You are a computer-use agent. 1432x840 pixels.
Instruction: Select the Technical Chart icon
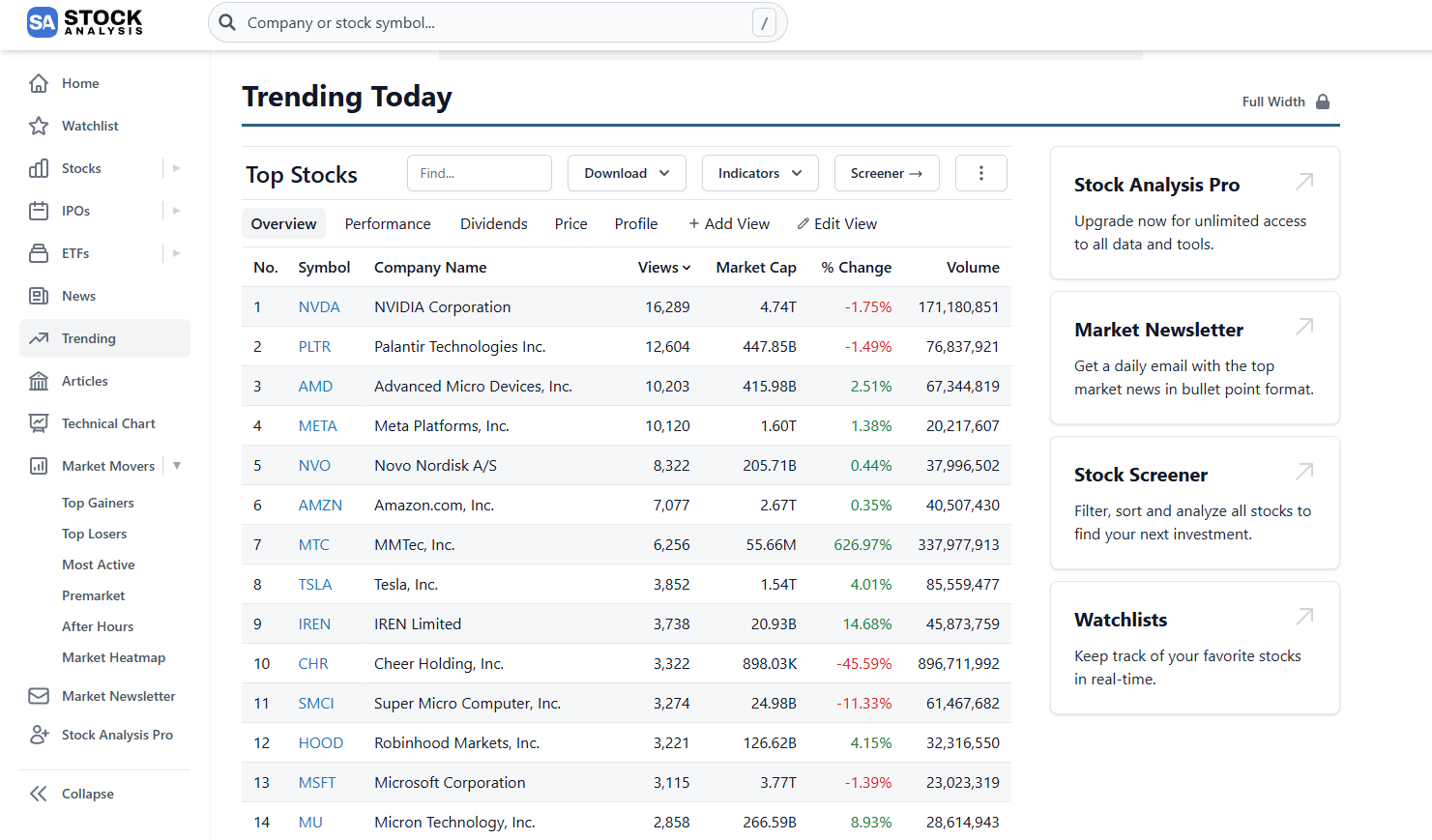[x=39, y=423]
